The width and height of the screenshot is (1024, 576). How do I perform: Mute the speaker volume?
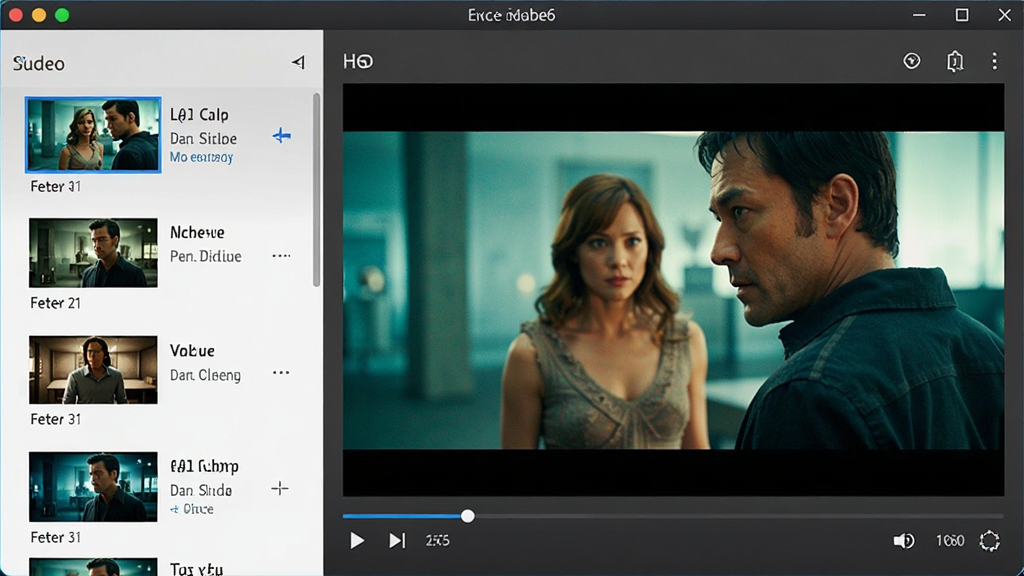(904, 541)
